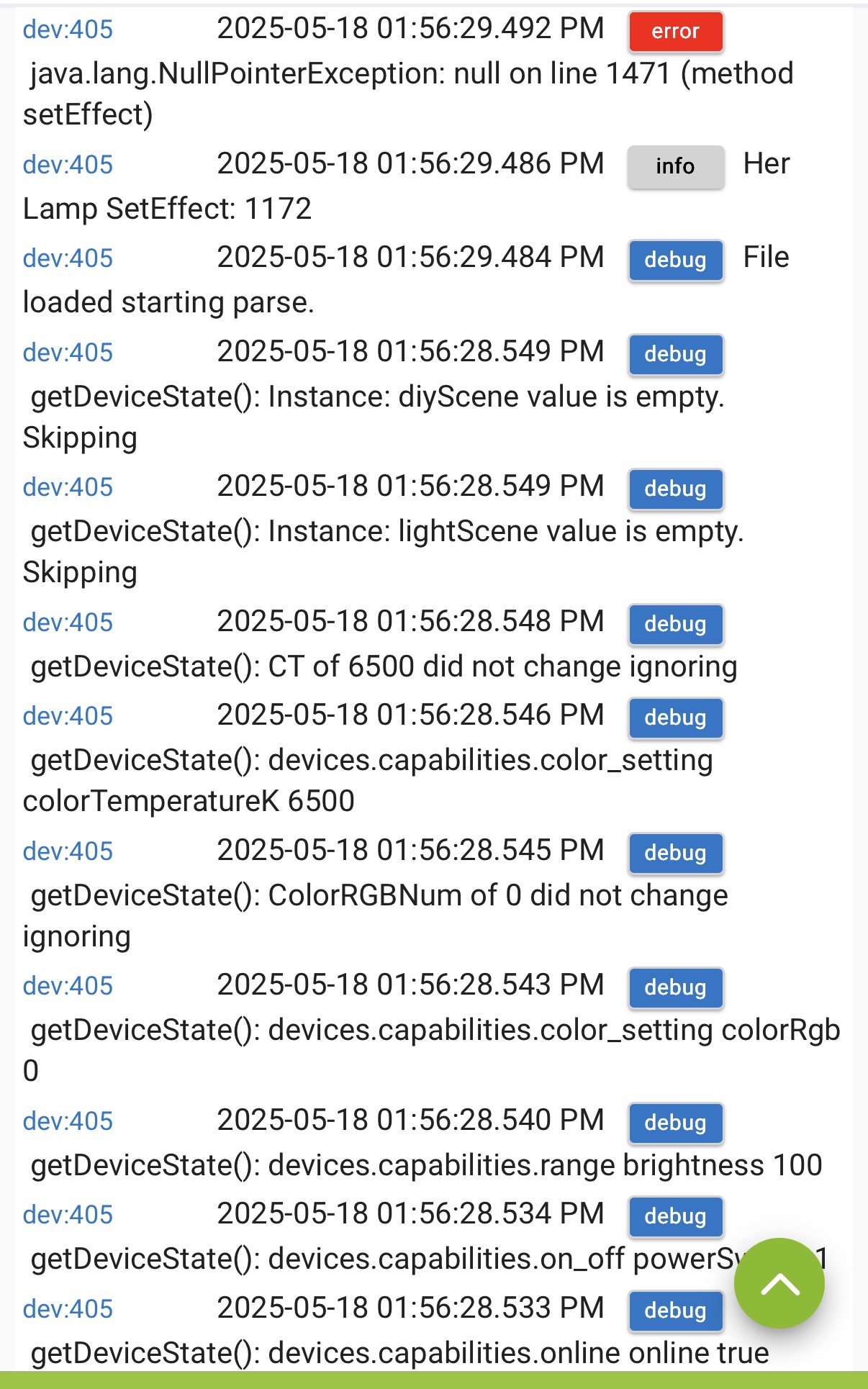Click debug badge for 'online true' entry

click(x=675, y=1311)
